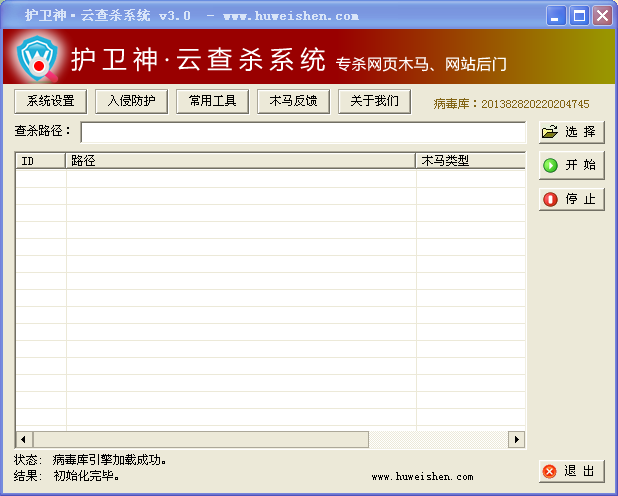Open 常用工具 common tools
Image resolution: width=618 pixels, height=496 pixels.
click(x=212, y=101)
